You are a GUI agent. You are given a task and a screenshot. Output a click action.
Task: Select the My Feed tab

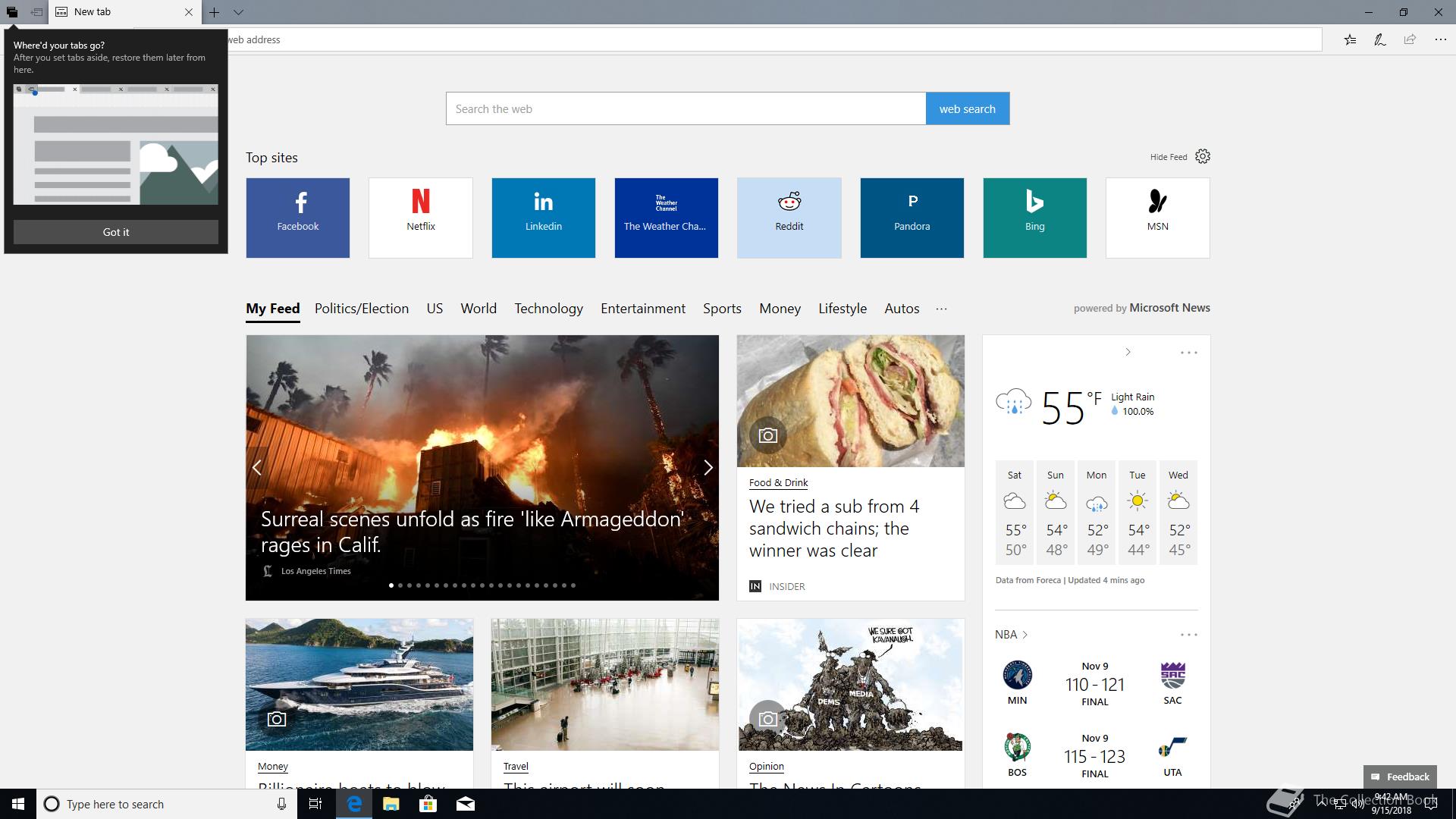point(273,309)
